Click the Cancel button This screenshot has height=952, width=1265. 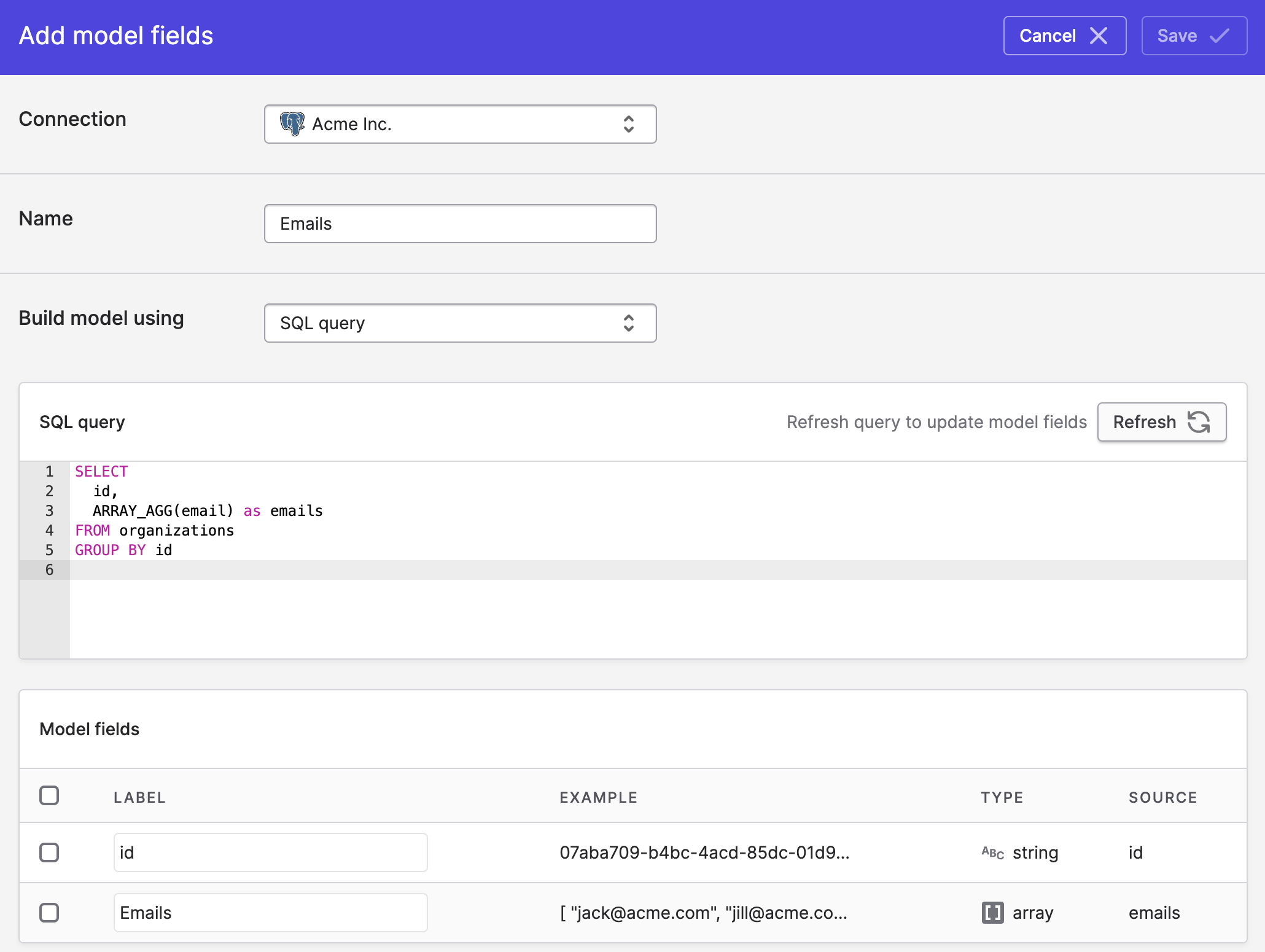pos(1064,36)
